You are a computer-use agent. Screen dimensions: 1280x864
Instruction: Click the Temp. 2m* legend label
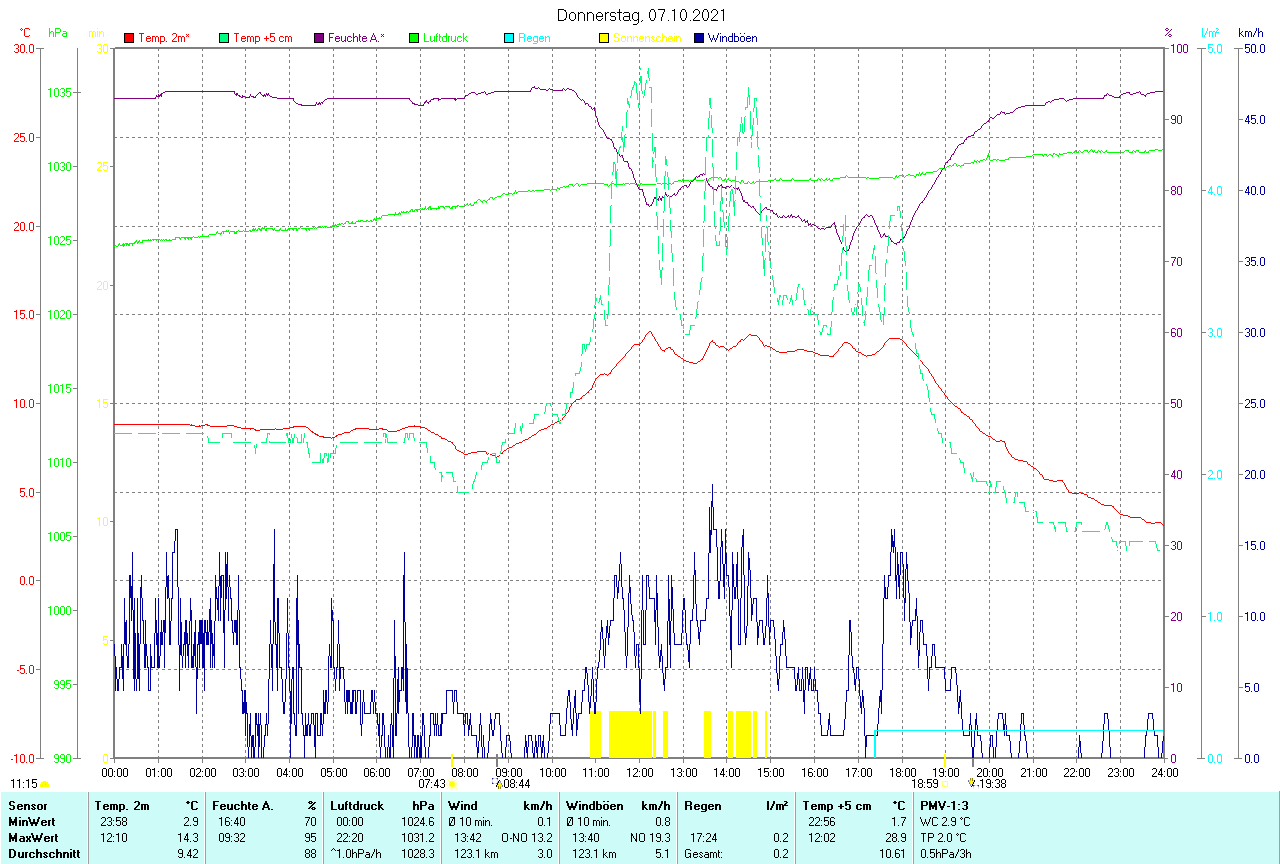coord(164,38)
